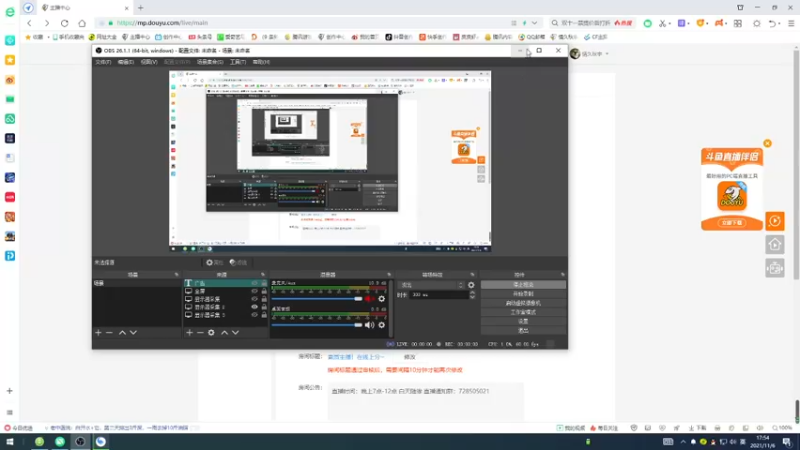Open the OBS 编辑(E) menu
The height and width of the screenshot is (450, 800).
click(126, 62)
